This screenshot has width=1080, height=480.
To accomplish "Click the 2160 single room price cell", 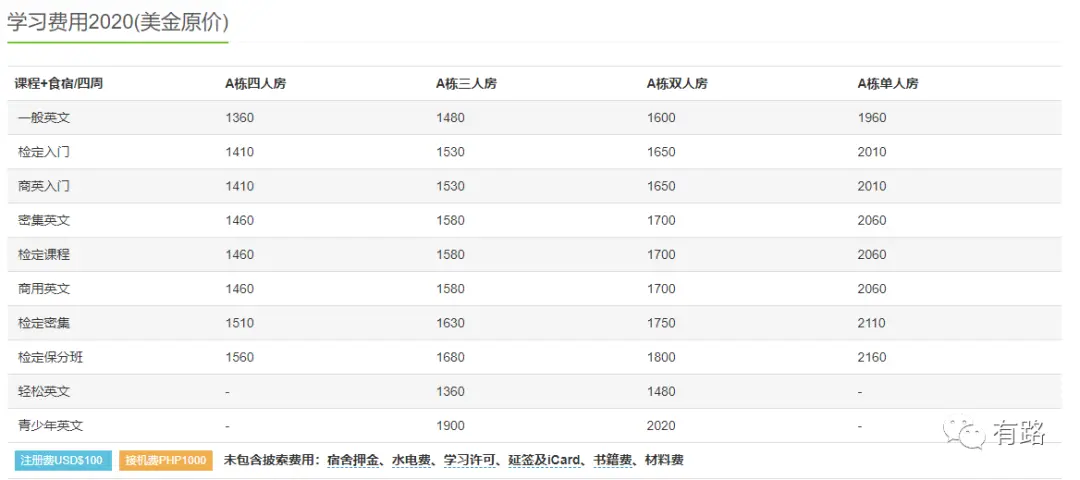I will click(x=872, y=357).
